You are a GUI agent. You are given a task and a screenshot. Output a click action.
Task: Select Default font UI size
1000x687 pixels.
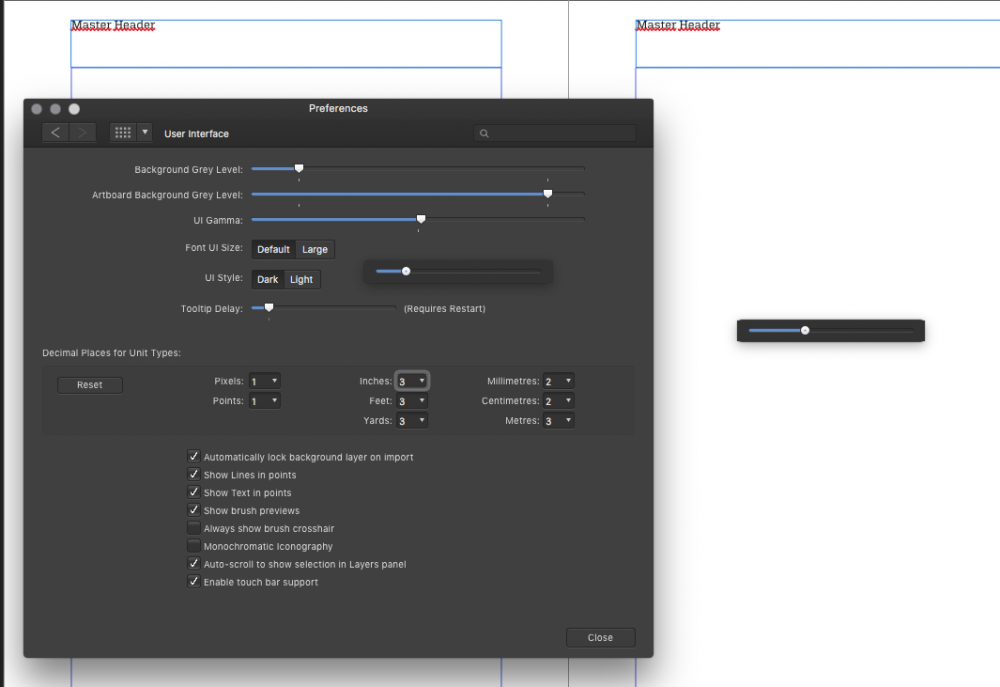click(273, 249)
